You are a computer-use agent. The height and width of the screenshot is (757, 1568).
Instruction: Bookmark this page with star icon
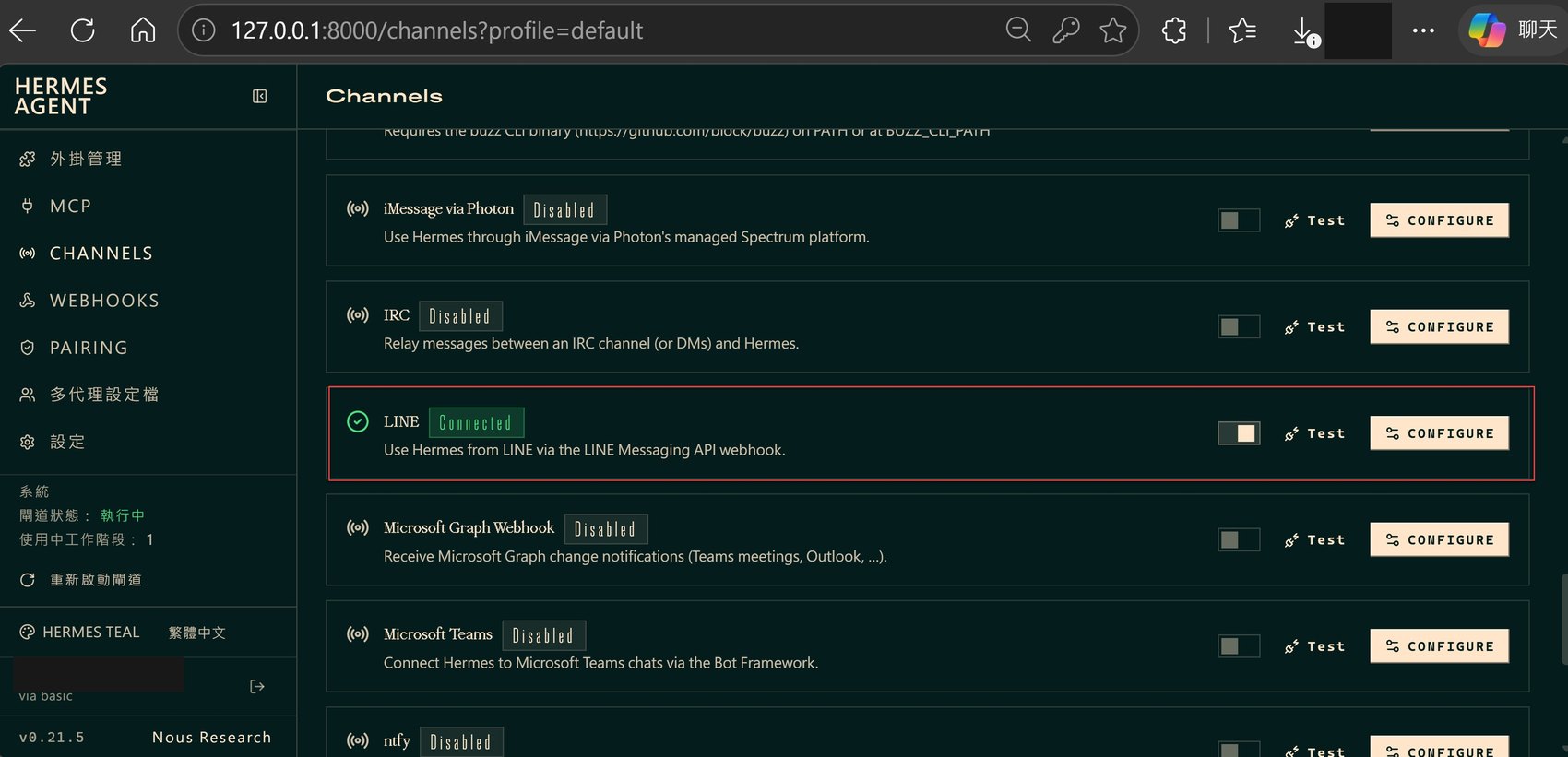click(x=1113, y=30)
